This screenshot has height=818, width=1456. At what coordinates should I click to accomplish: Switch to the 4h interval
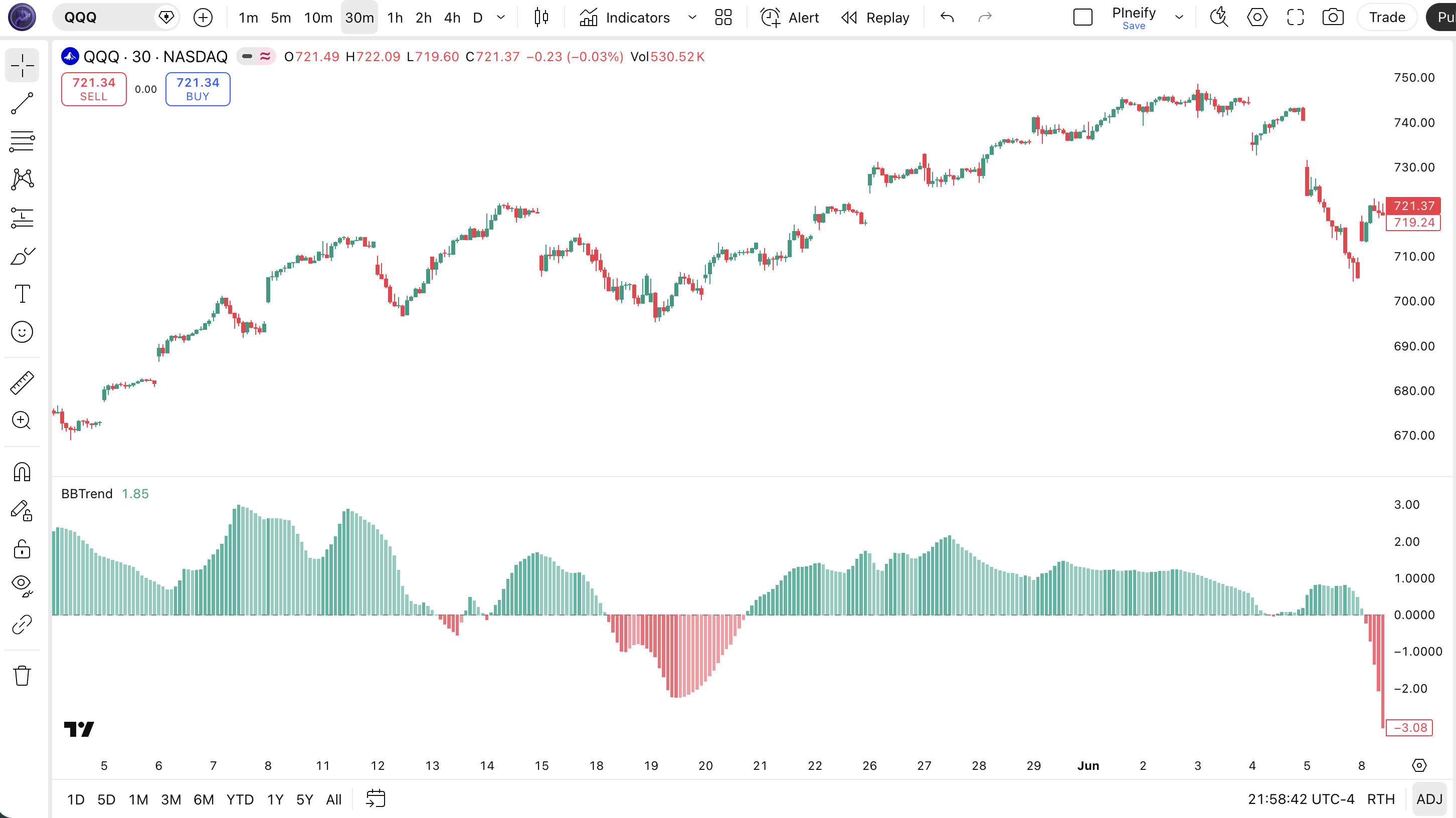(452, 18)
